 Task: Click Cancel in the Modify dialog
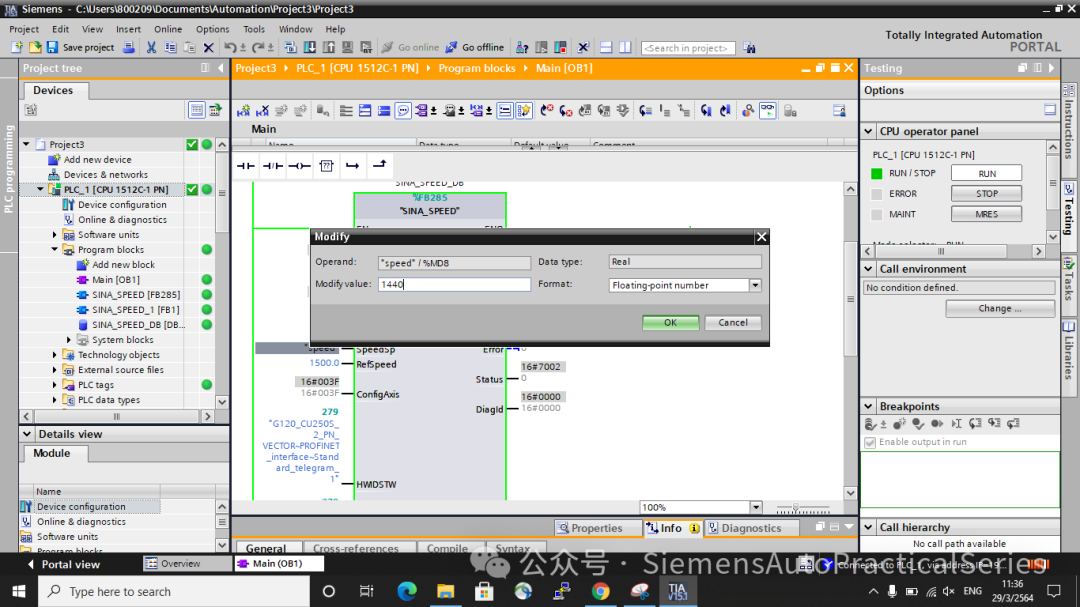point(733,322)
